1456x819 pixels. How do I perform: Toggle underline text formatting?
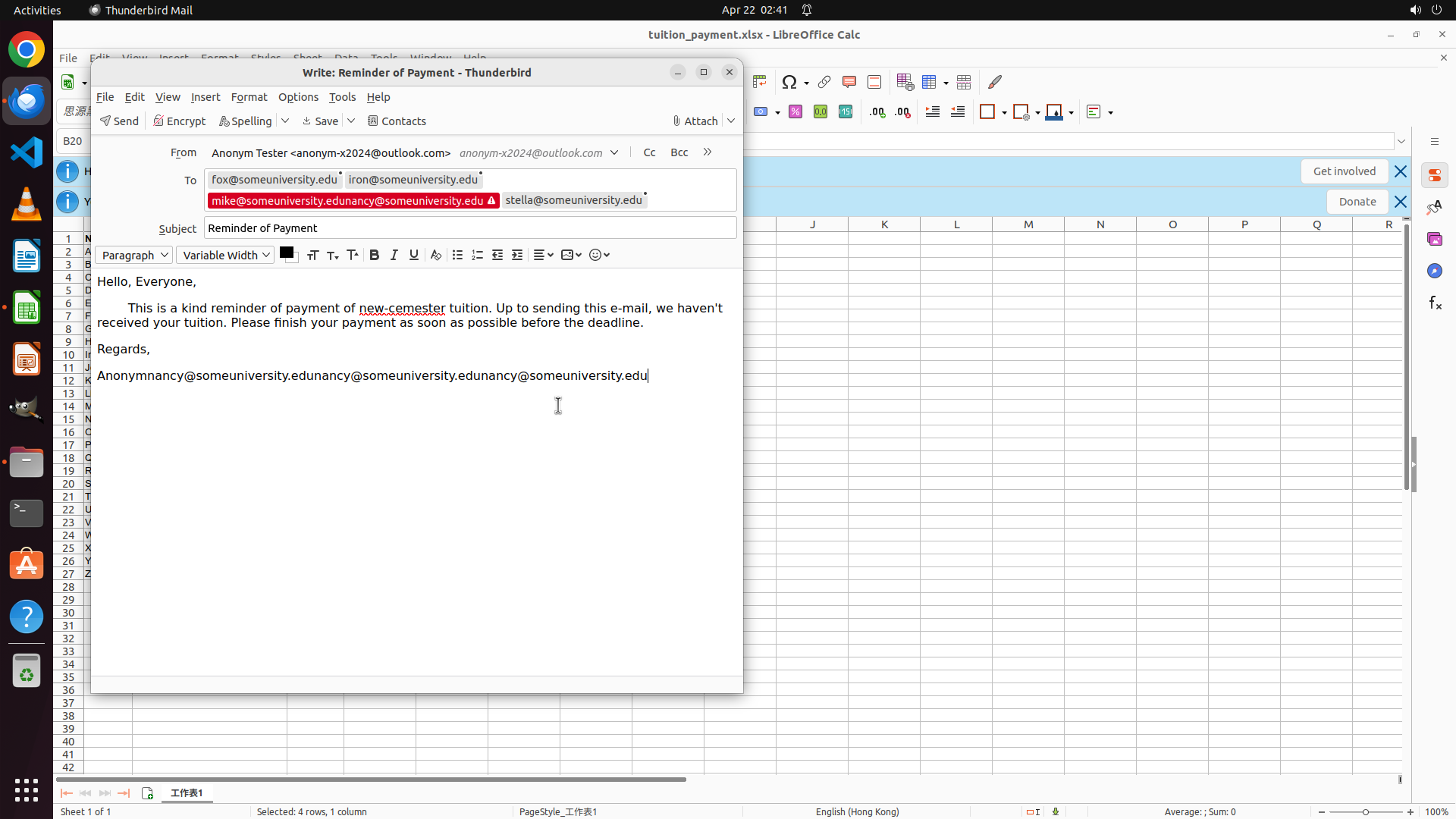413,255
